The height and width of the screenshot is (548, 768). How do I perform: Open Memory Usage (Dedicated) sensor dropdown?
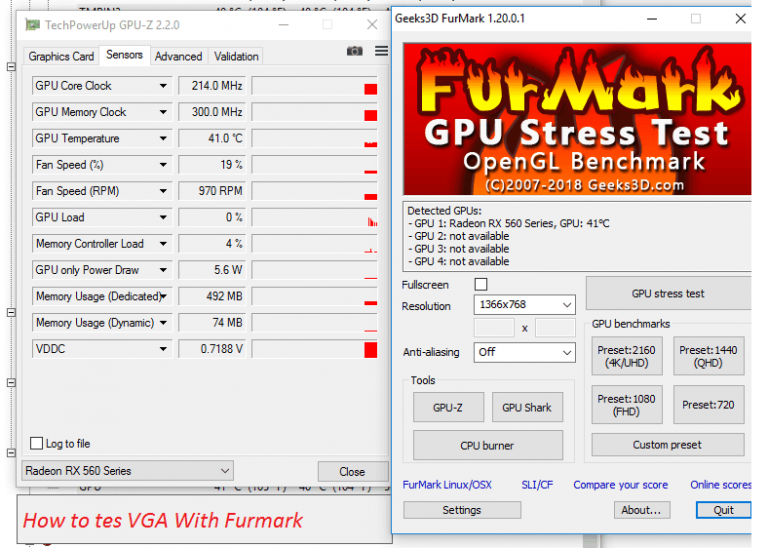coord(164,296)
